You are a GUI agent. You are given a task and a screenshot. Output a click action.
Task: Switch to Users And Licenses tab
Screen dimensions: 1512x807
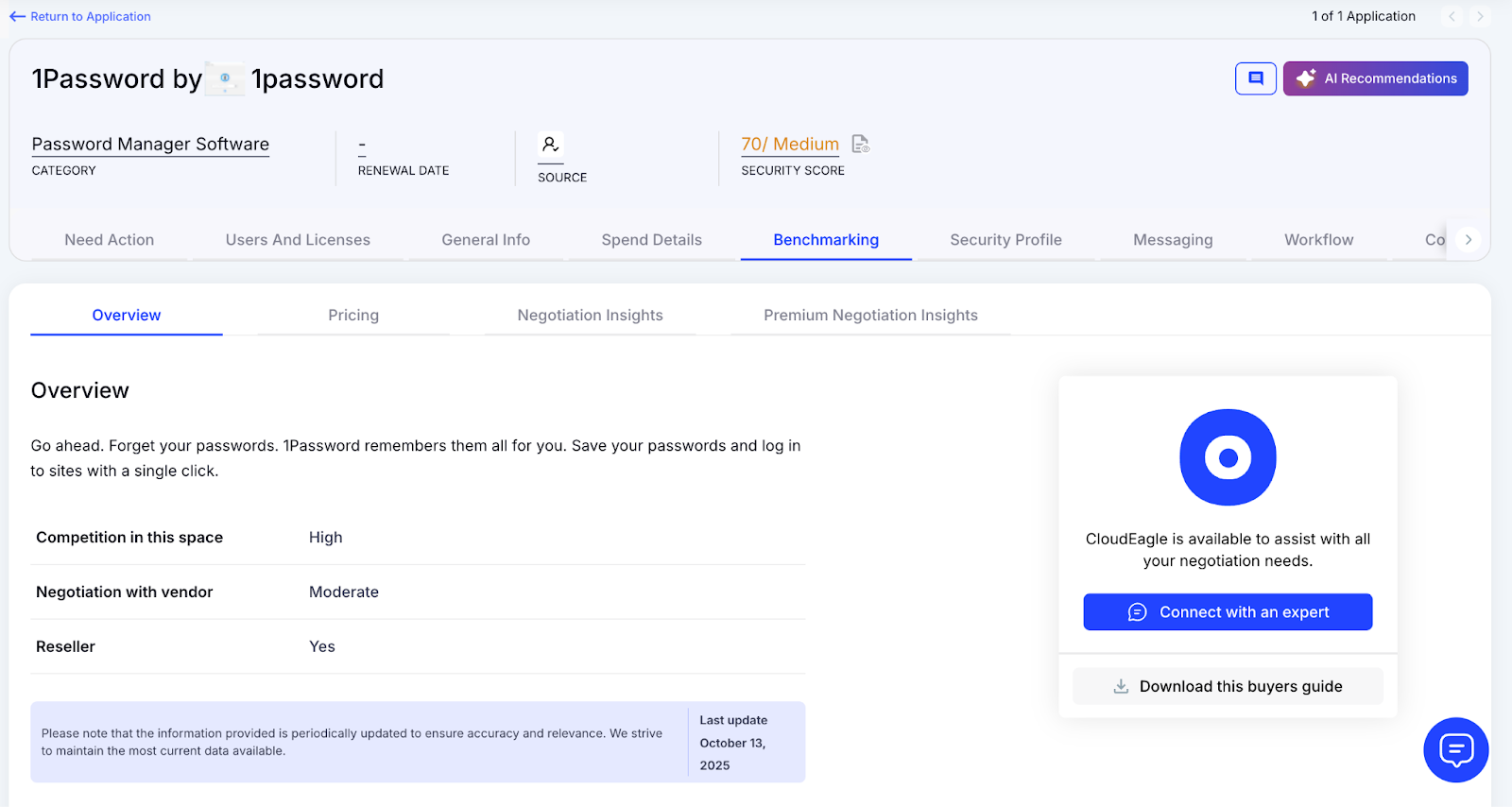point(298,240)
